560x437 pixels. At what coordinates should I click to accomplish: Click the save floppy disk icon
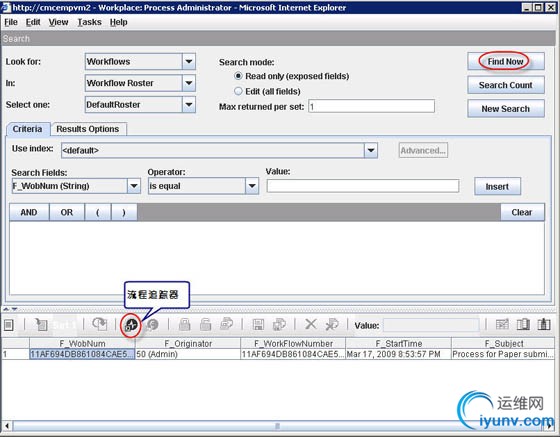(x=258, y=324)
